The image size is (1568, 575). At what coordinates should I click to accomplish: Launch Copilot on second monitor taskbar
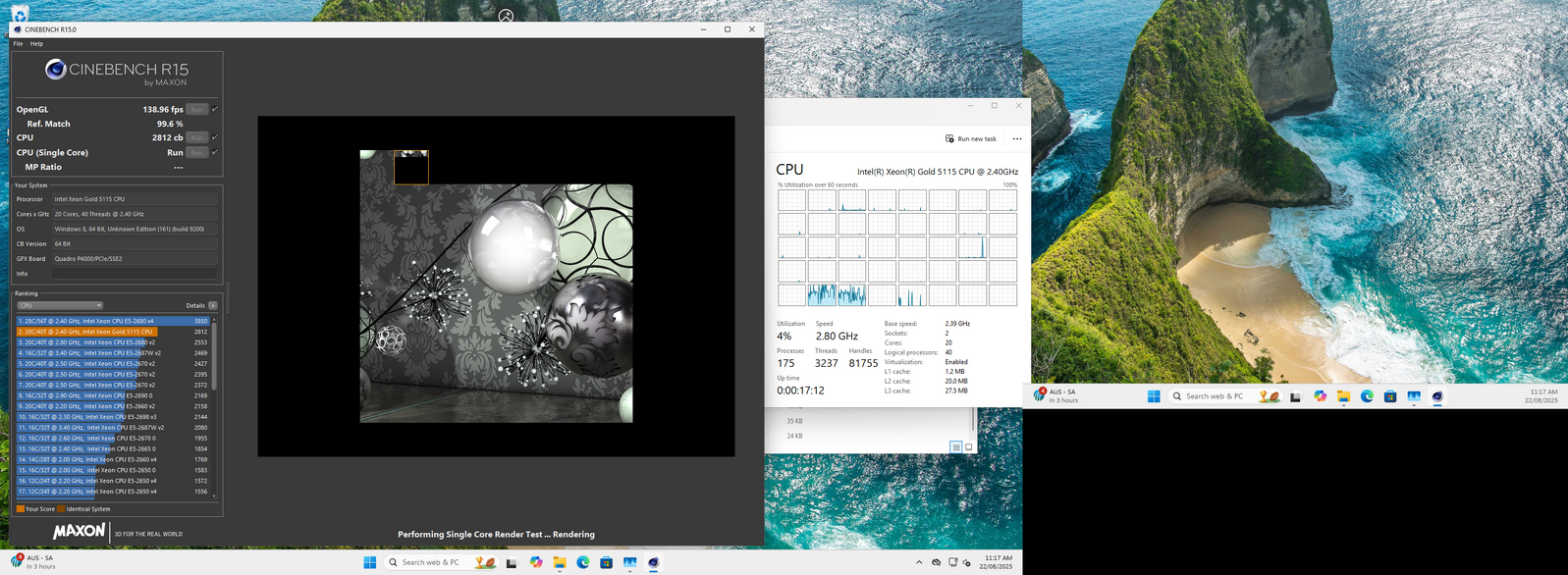click(x=1320, y=396)
